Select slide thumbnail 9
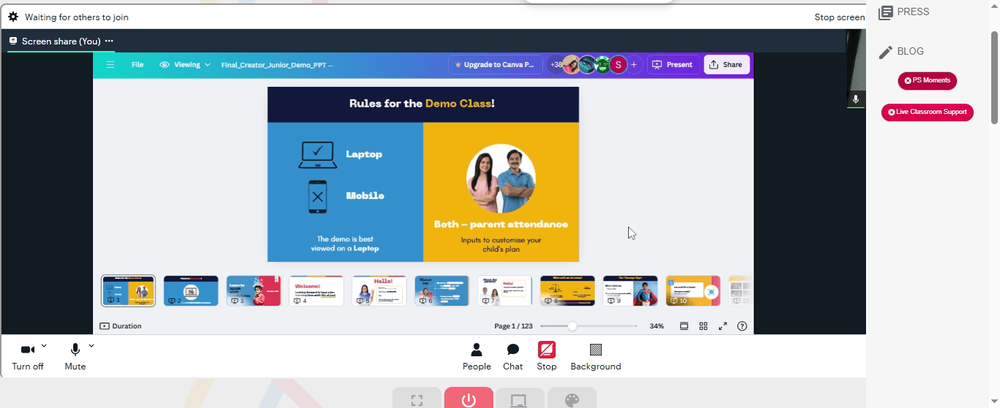Viewport: 1000px width, 408px height. [x=630, y=291]
